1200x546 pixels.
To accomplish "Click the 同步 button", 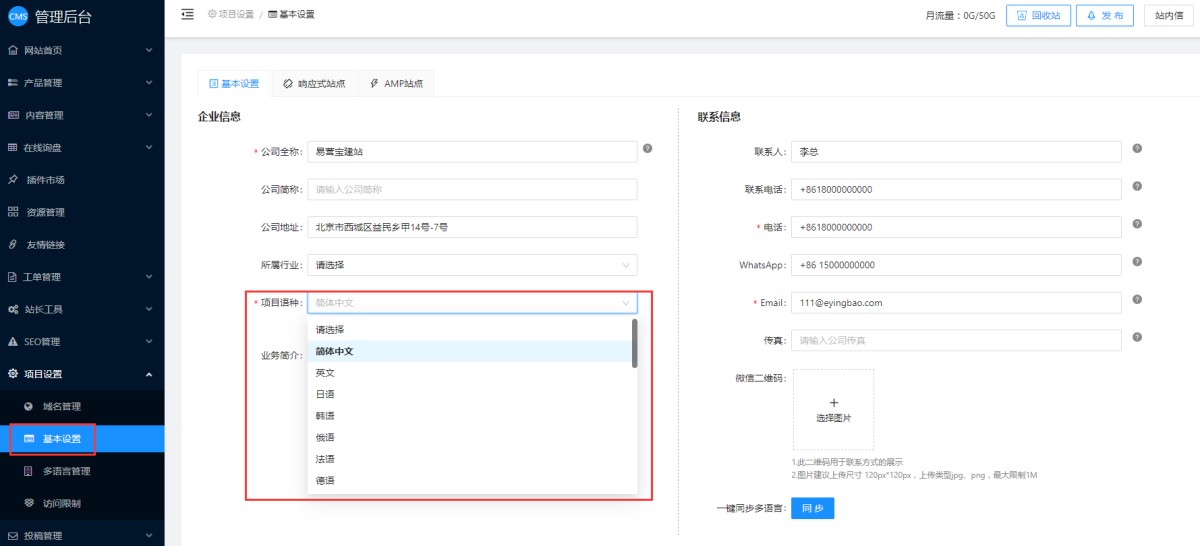I will click(x=813, y=508).
